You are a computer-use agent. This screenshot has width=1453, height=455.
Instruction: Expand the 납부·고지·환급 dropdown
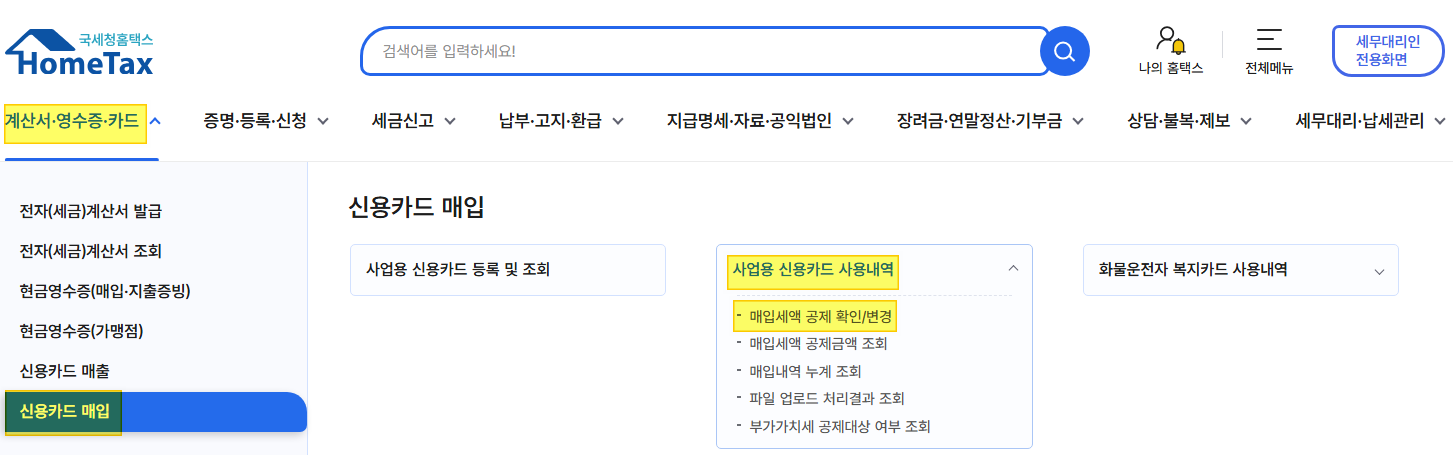(561, 122)
